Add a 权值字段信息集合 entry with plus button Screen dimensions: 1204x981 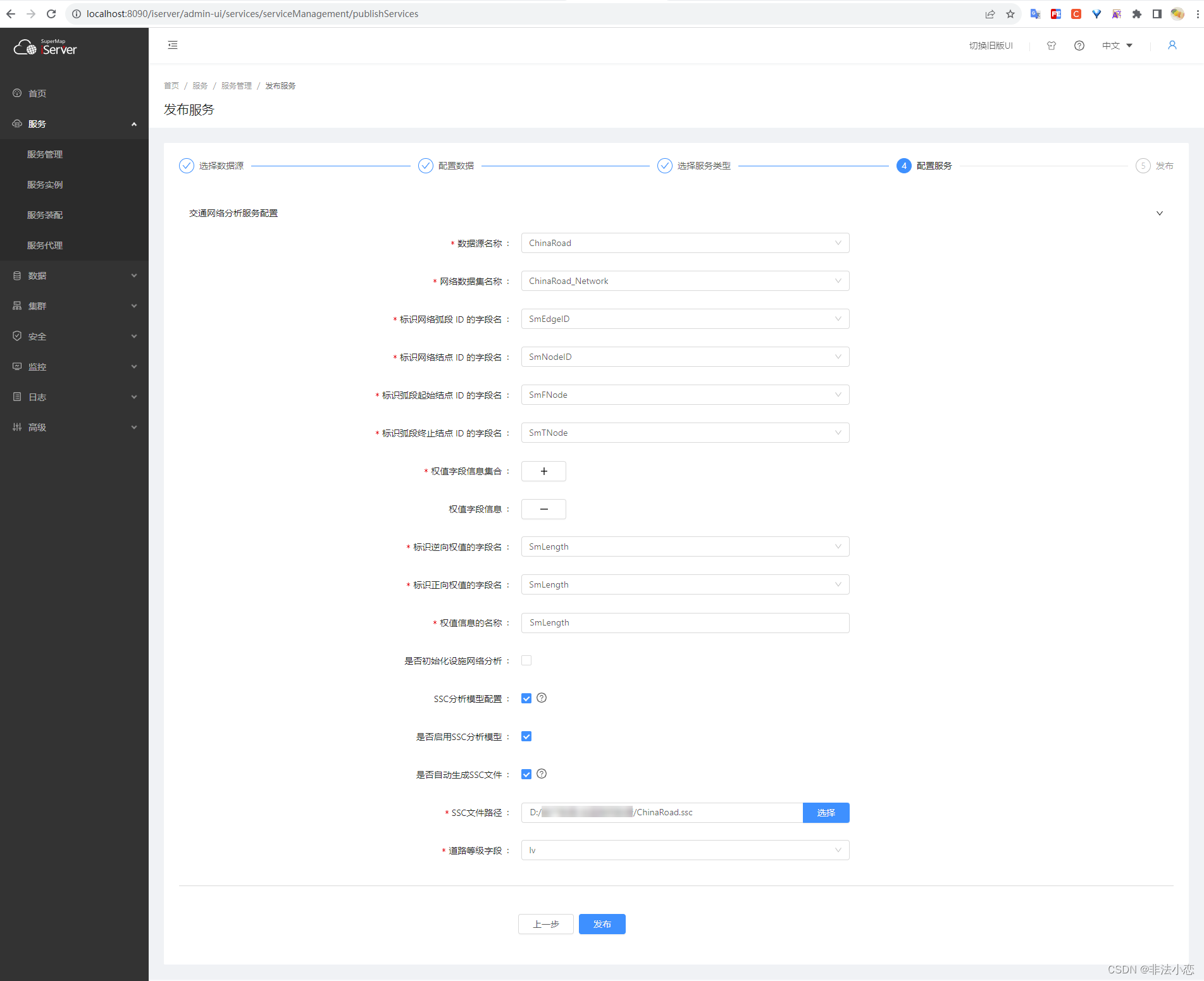543,471
